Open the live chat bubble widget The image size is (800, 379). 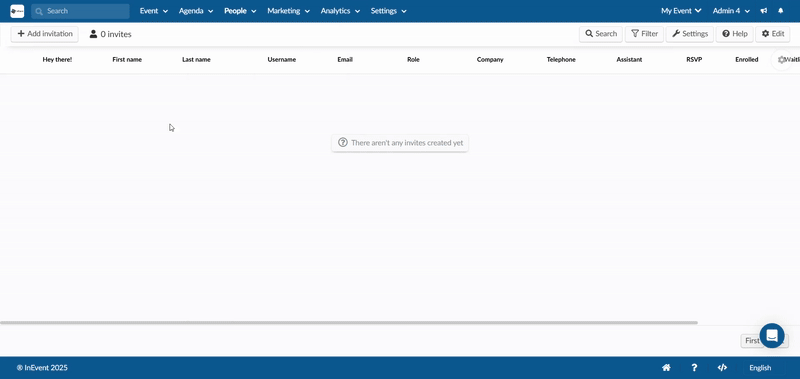[772, 336]
